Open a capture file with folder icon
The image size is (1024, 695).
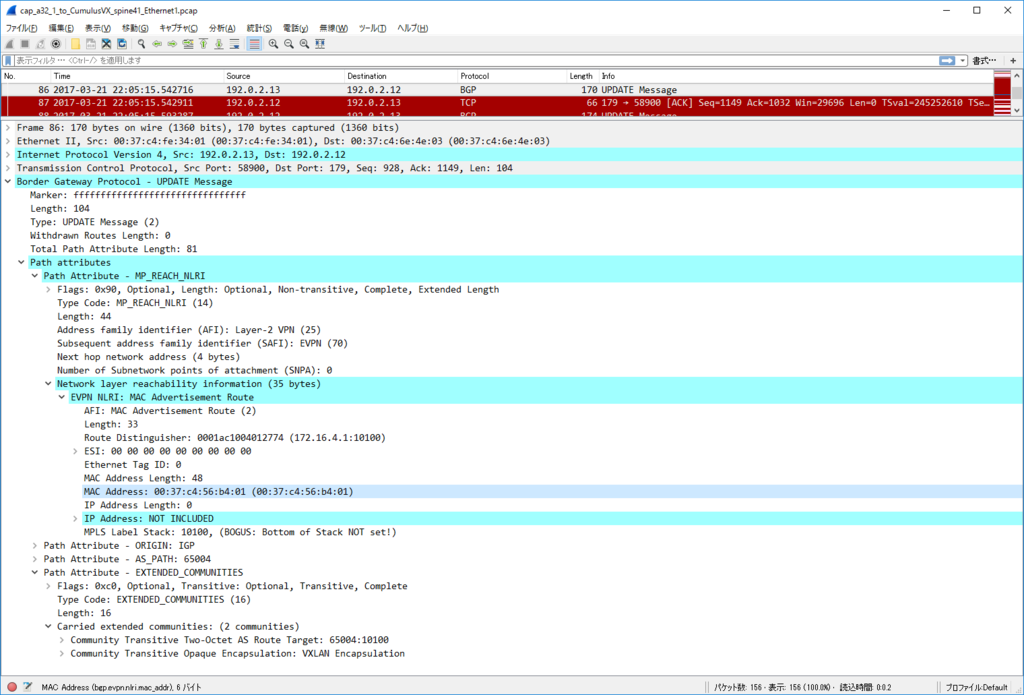(76, 44)
